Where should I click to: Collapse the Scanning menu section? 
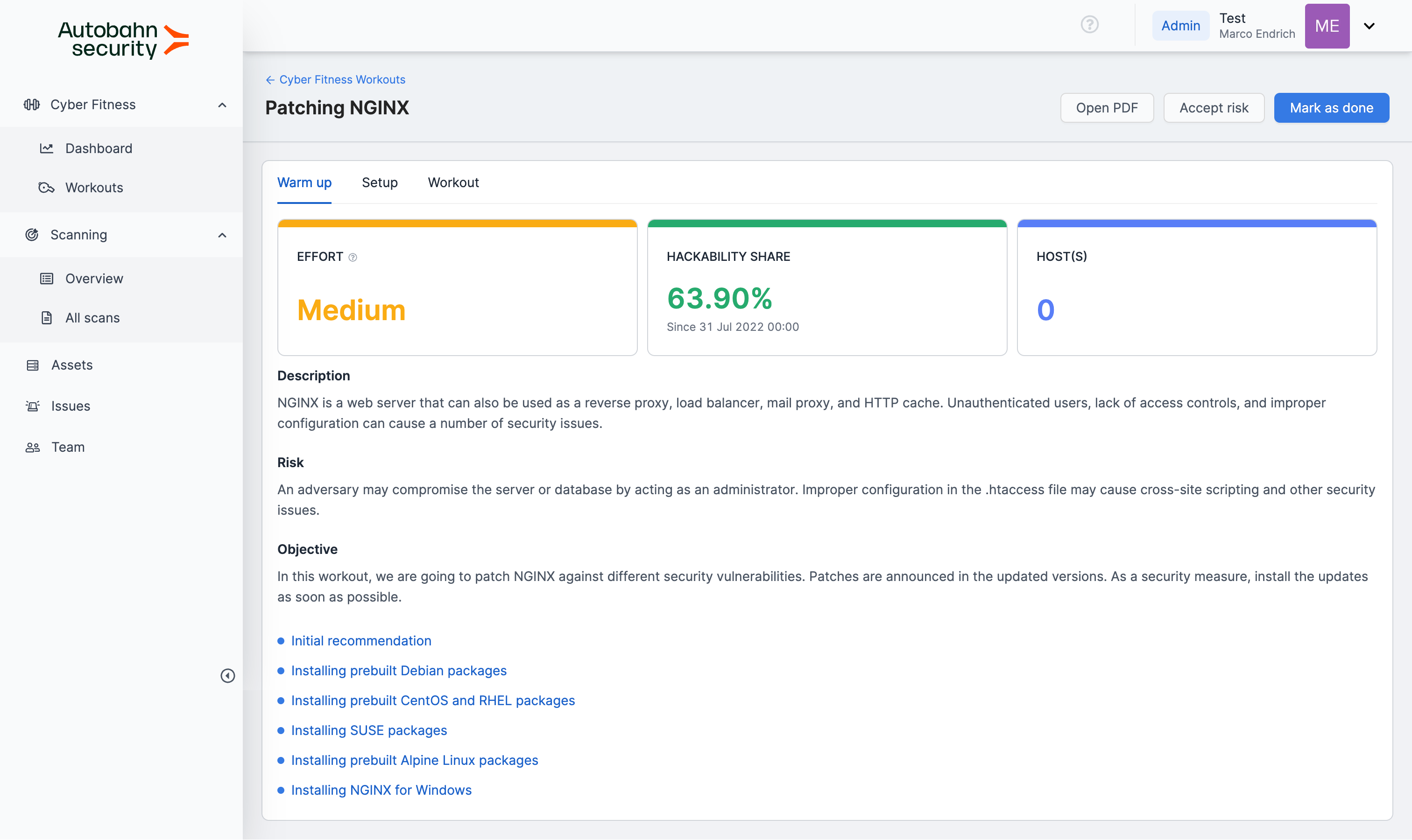coord(222,235)
